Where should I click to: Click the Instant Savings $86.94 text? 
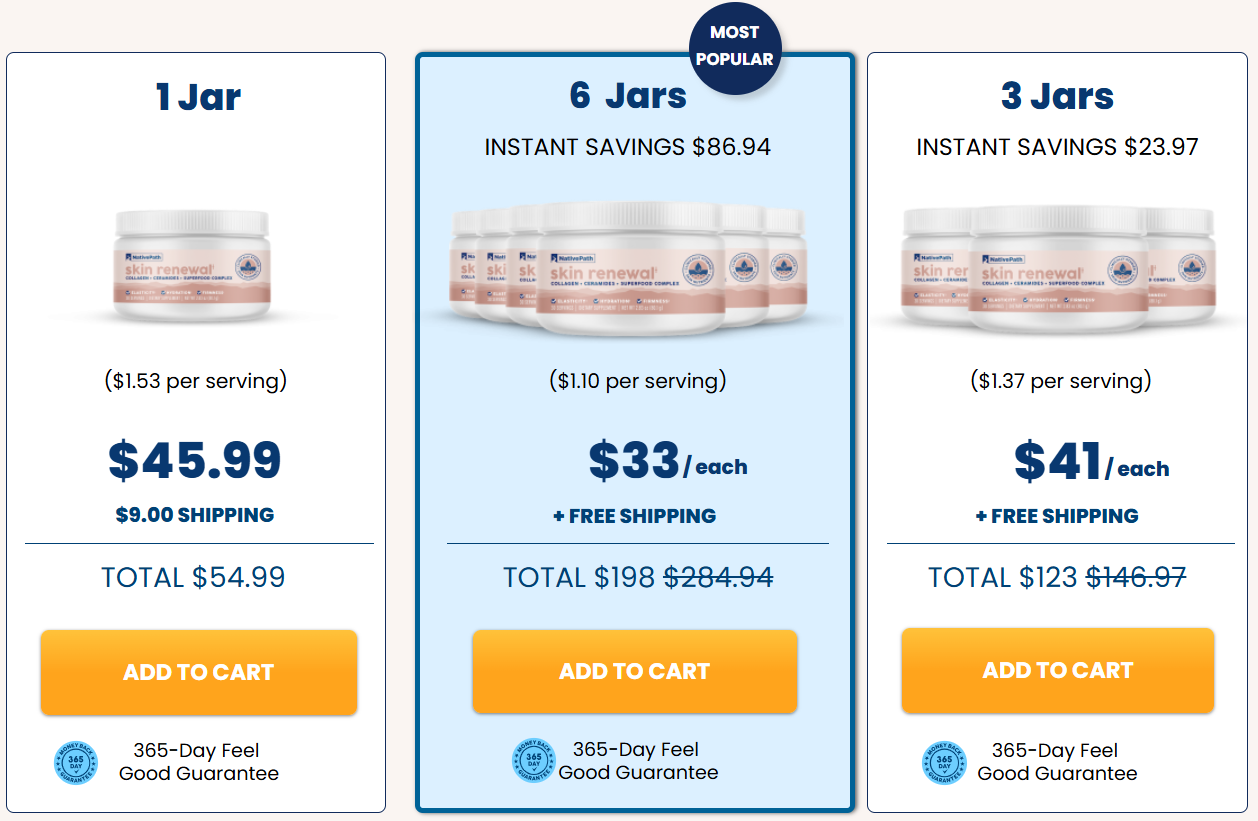tap(628, 147)
